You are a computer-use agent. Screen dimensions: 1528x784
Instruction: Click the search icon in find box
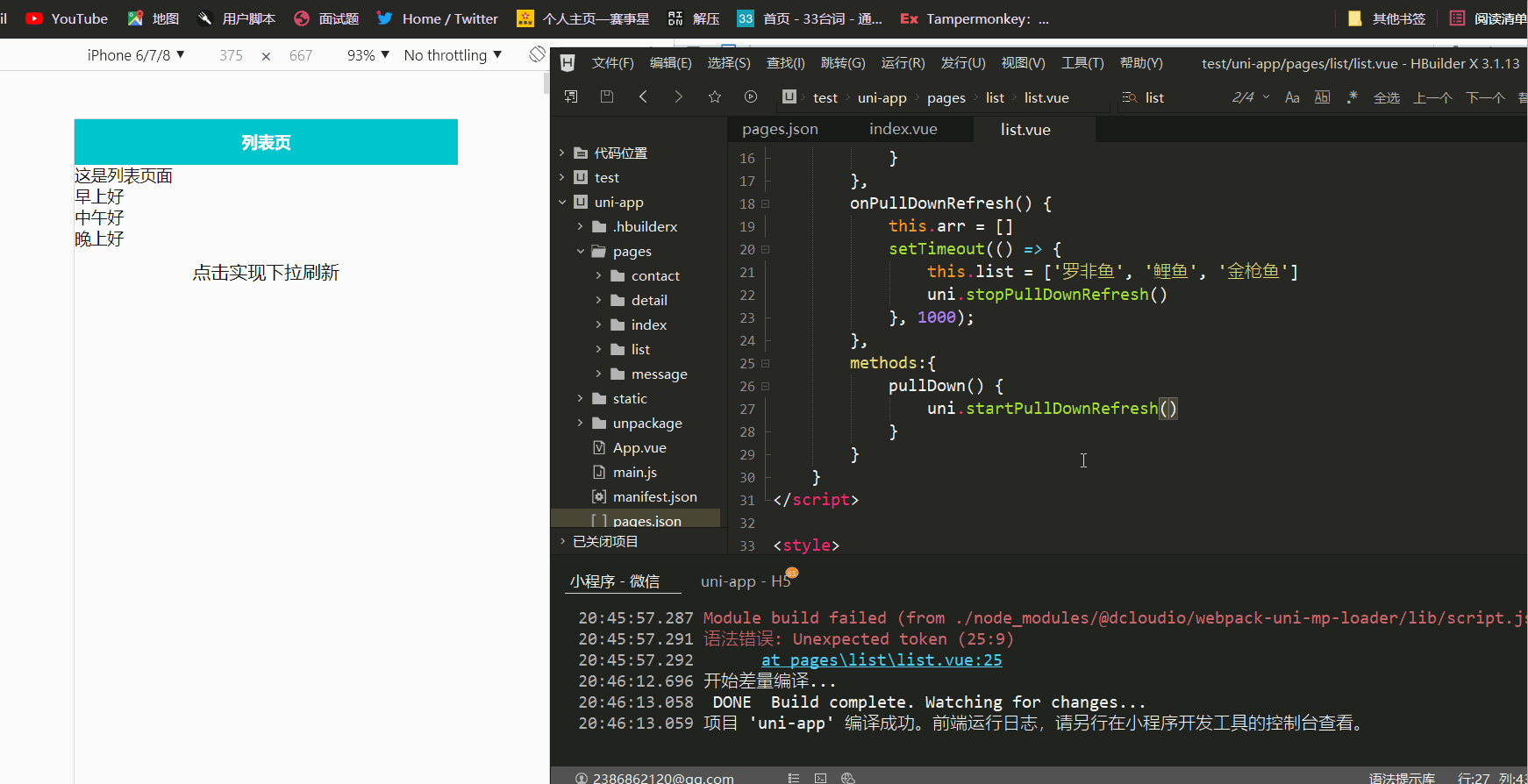1130,97
